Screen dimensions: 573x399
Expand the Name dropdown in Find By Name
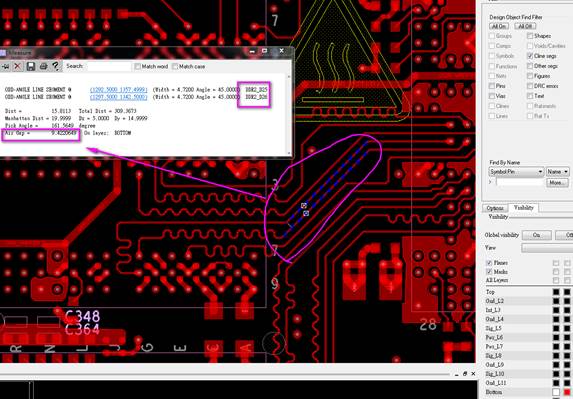click(557, 172)
